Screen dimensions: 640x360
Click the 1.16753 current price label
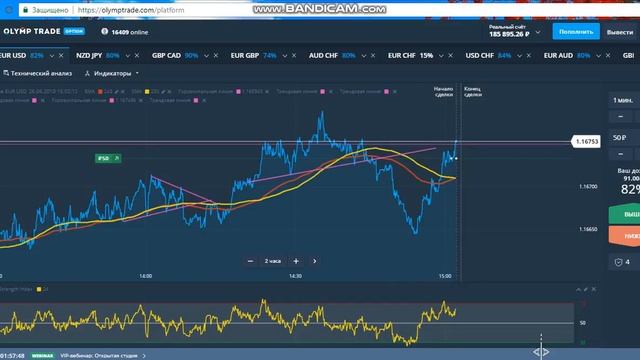point(586,142)
